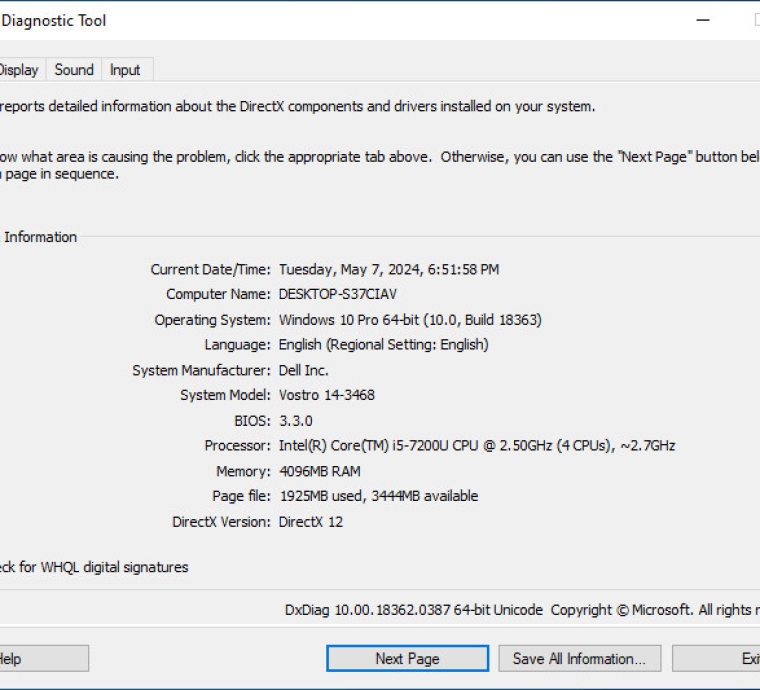
Task: Click the DirectX Version: label
Action: click(x=221, y=522)
